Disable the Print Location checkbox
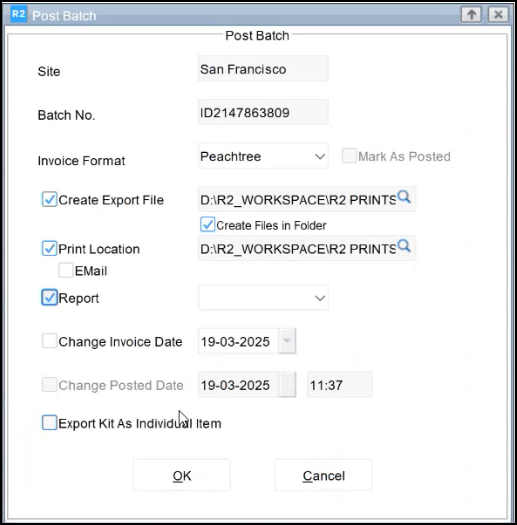 coord(49,248)
